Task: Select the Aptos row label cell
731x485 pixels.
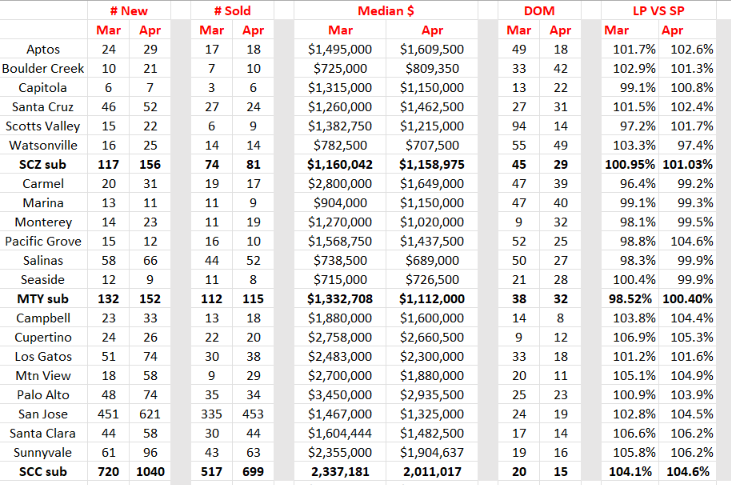Action: coord(43,49)
